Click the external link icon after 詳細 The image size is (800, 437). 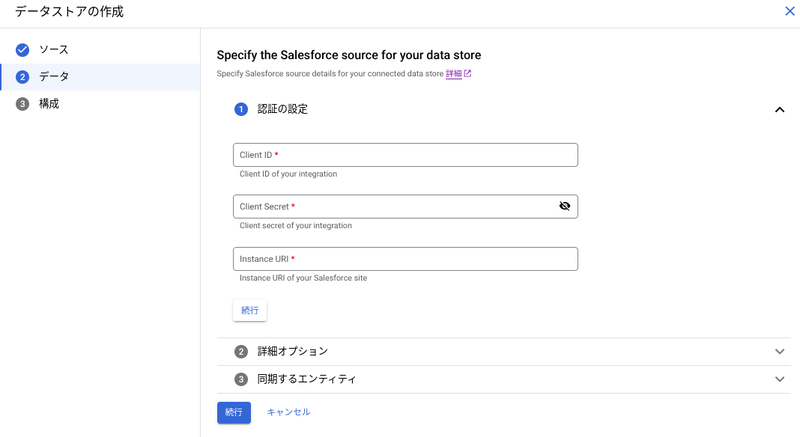[x=467, y=73]
